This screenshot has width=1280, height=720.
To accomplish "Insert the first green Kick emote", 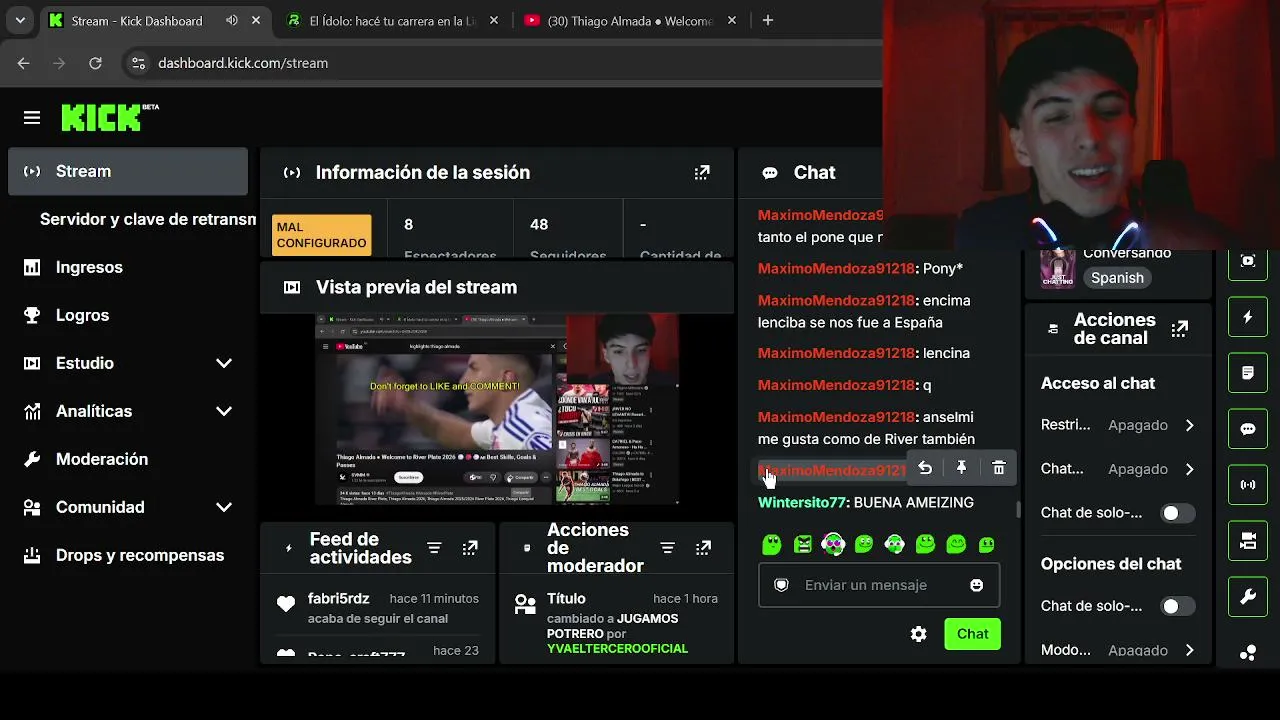I will point(771,545).
